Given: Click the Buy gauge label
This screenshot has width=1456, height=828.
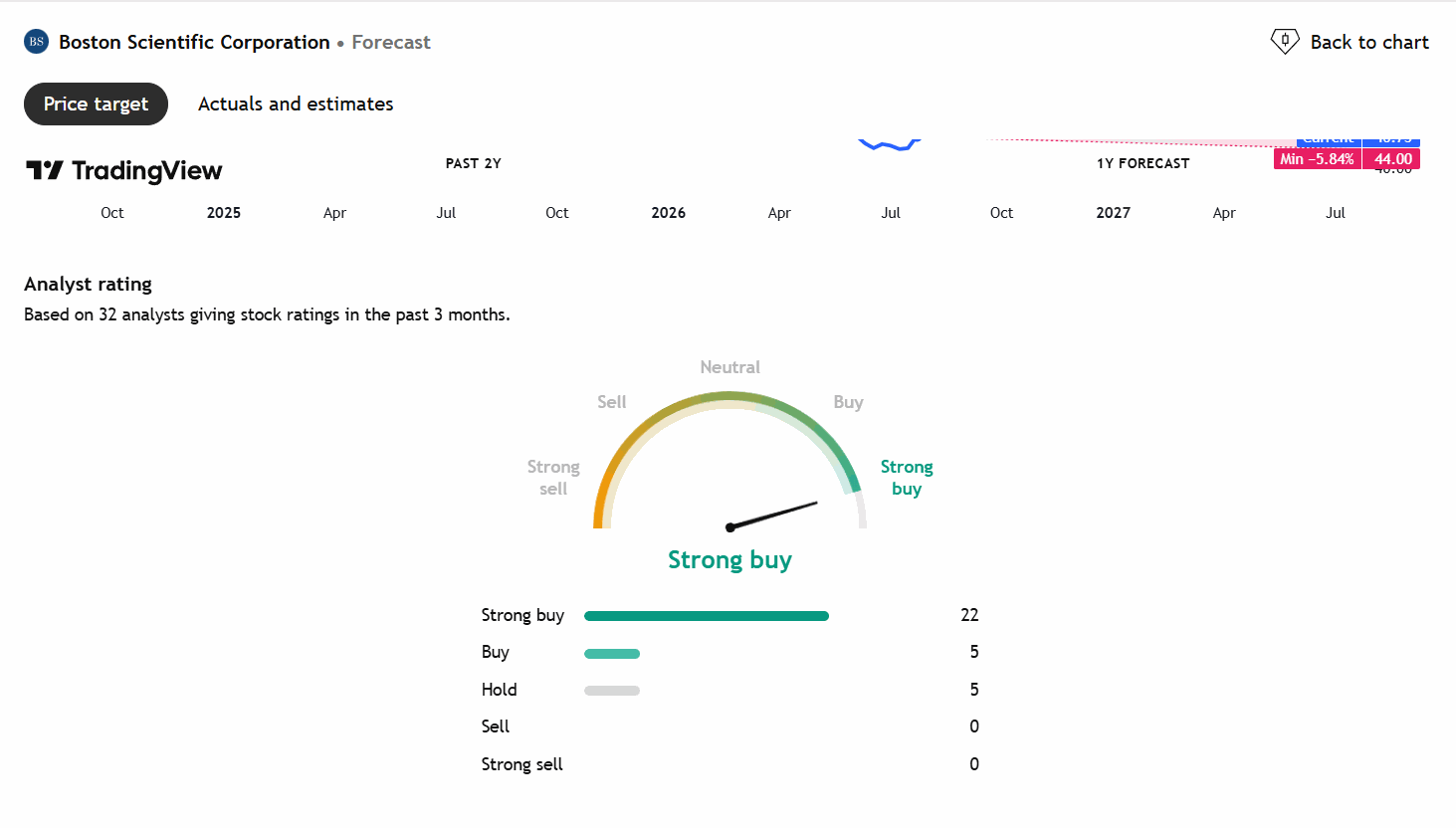Looking at the screenshot, I should pos(848,402).
